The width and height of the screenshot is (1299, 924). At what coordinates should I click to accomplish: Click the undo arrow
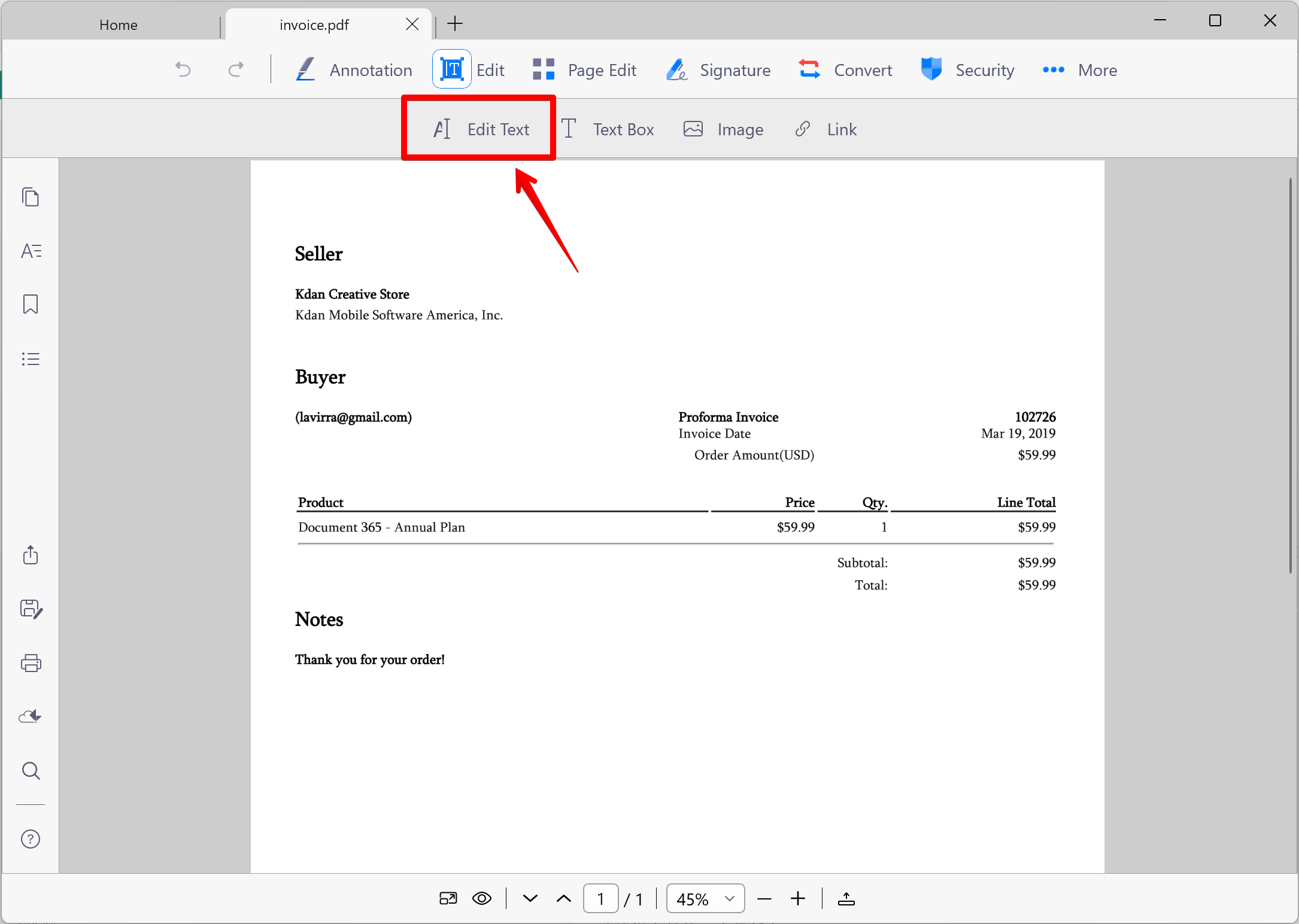tap(183, 70)
